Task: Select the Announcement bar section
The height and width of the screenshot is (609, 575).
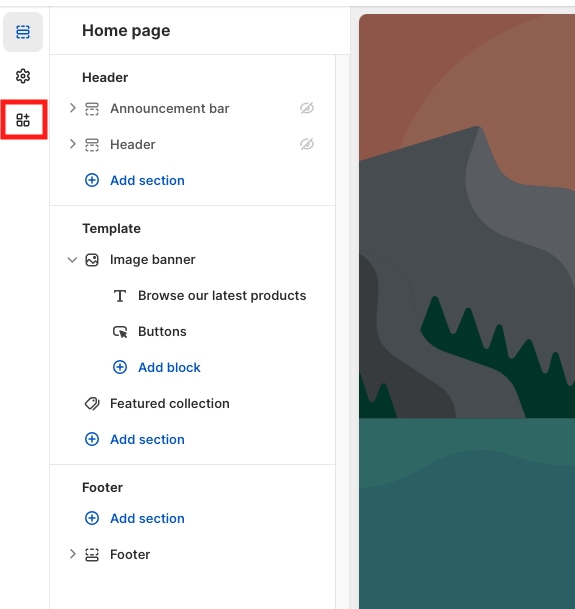Action: pos(170,109)
